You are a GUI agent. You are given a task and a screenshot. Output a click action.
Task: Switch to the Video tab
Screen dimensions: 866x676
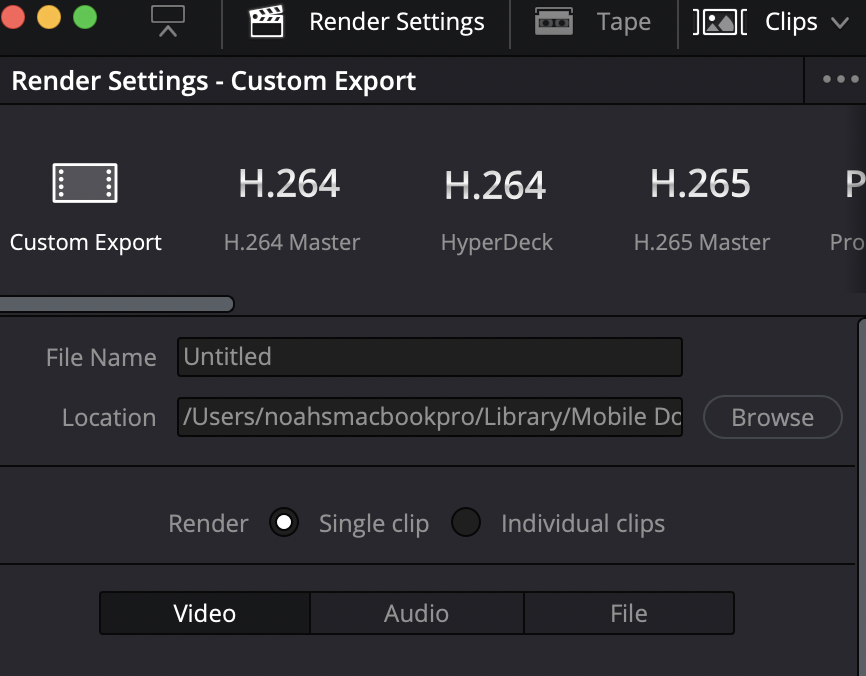[x=205, y=613]
